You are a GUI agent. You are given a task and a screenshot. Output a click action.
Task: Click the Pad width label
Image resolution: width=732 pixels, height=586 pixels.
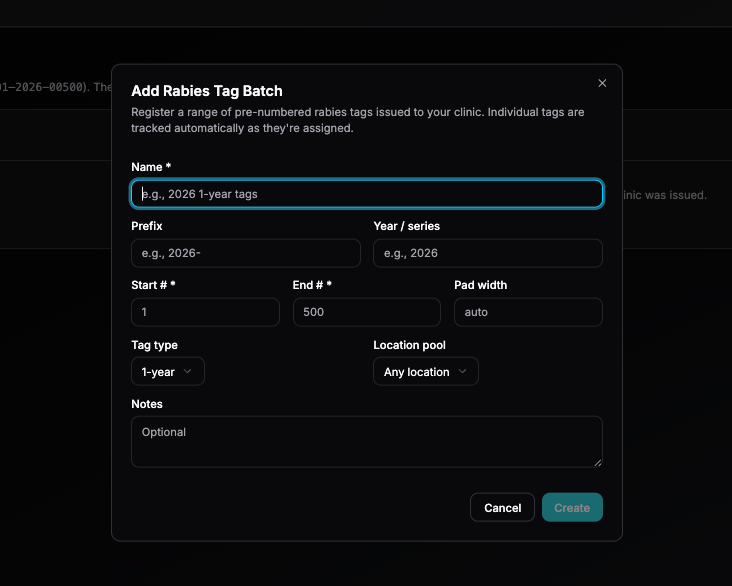click(x=480, y=285)
